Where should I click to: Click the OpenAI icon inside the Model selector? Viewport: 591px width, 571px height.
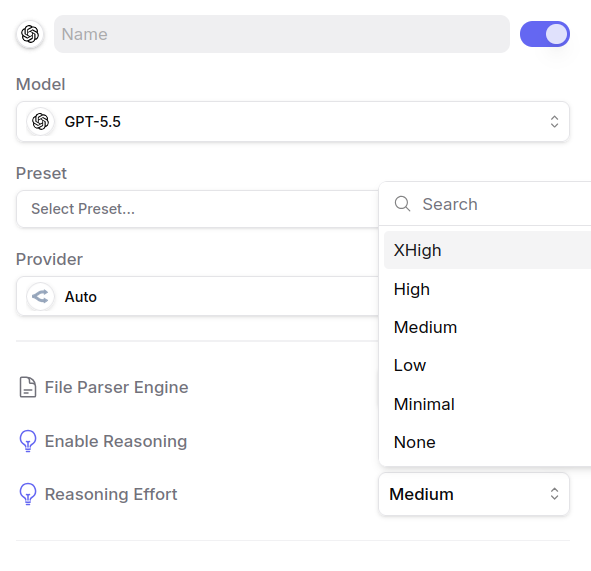40,122
